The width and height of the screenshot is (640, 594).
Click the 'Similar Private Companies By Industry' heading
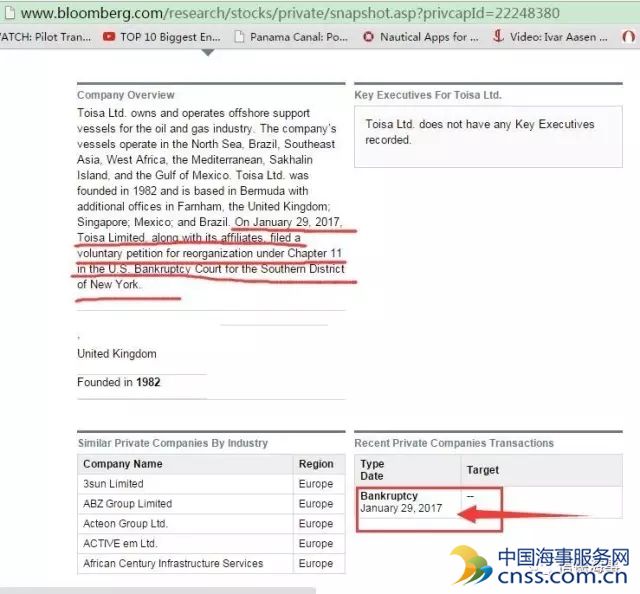[173, 443]
